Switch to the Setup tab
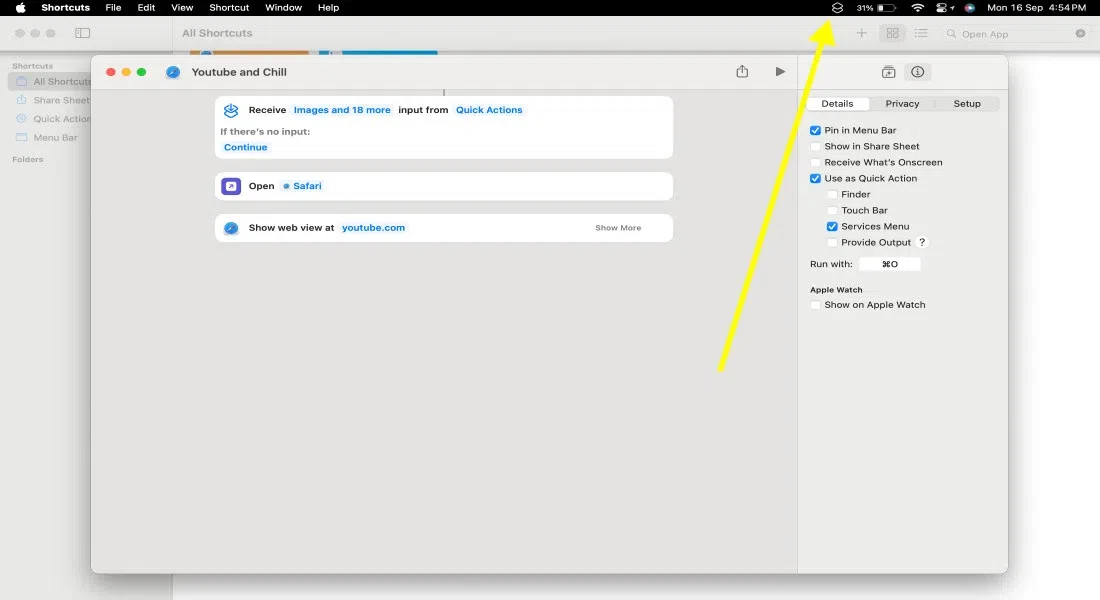Viewport: 1100px width, 600px height. (x=967, y=104)
